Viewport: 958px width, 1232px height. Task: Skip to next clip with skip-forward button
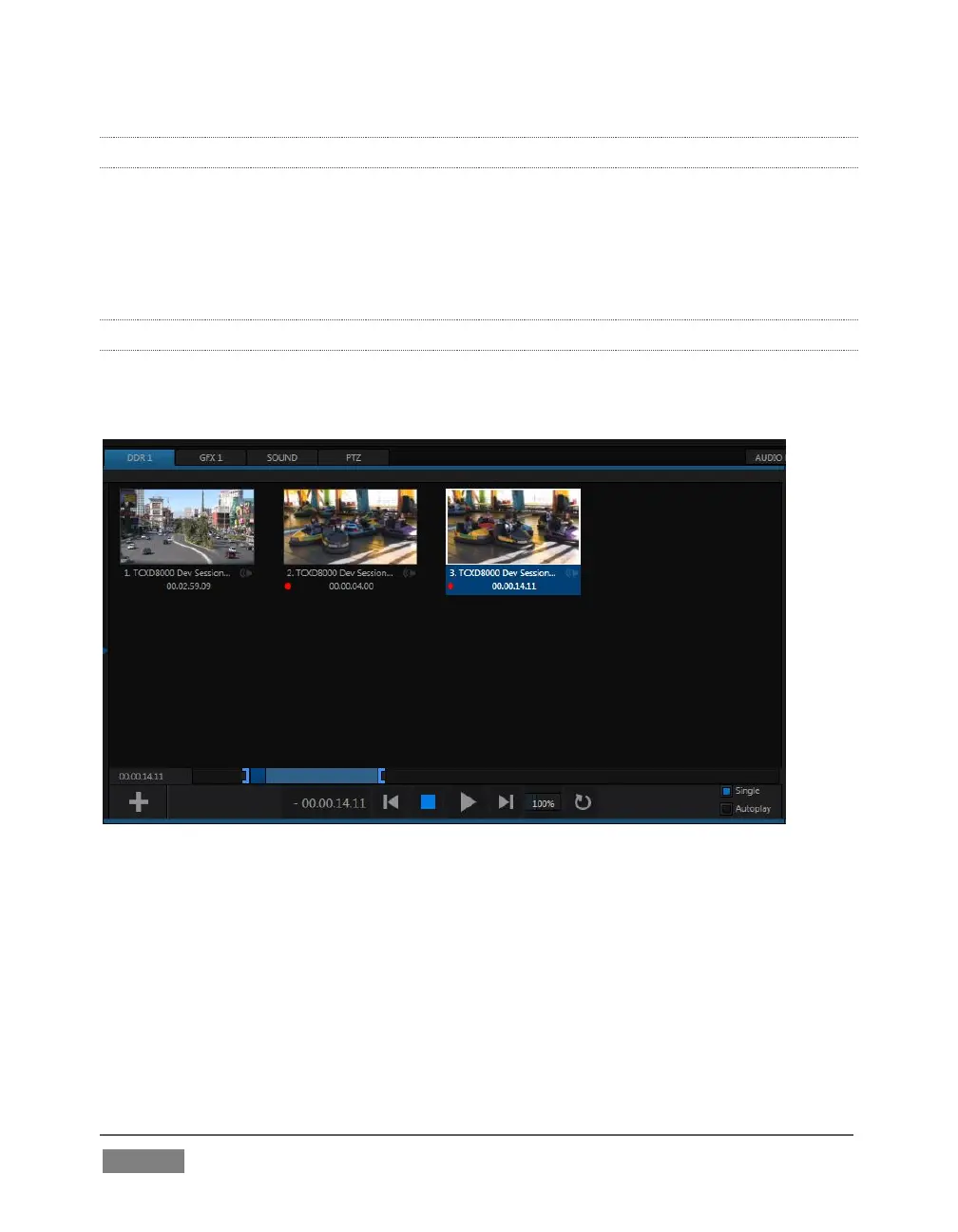click(x=506, y=802)
